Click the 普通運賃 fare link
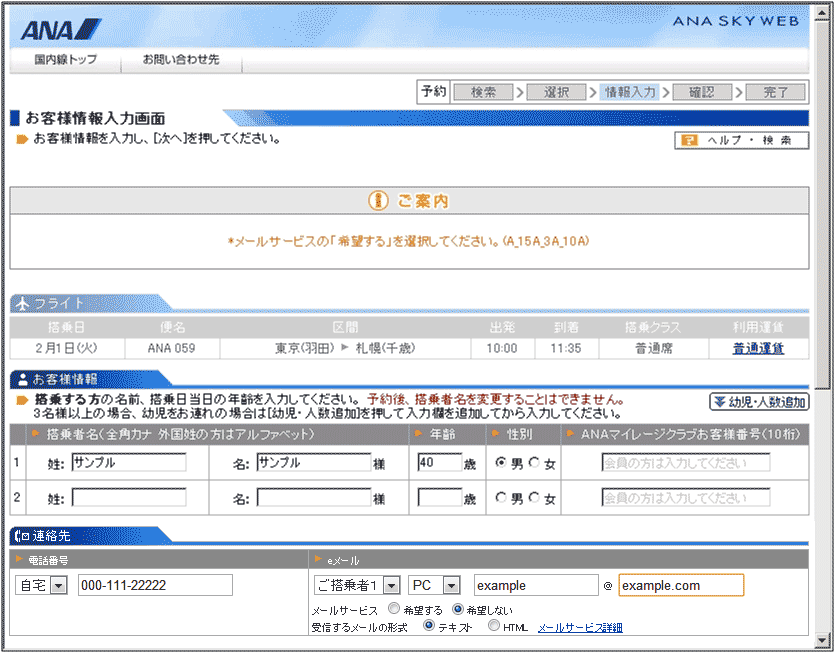835x653 pixels. click(x=758, y=348)
